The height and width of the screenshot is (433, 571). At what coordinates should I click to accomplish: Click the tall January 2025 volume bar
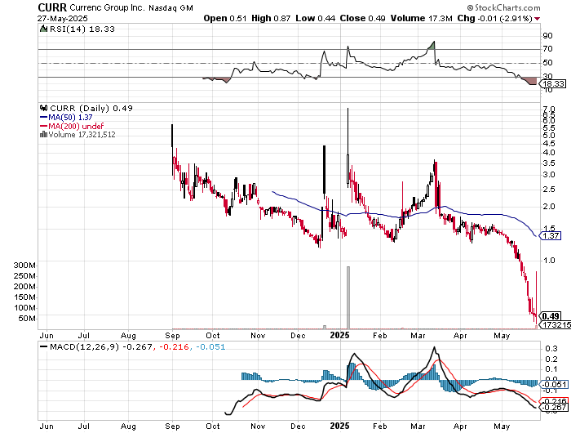click(x=348, y=297)
